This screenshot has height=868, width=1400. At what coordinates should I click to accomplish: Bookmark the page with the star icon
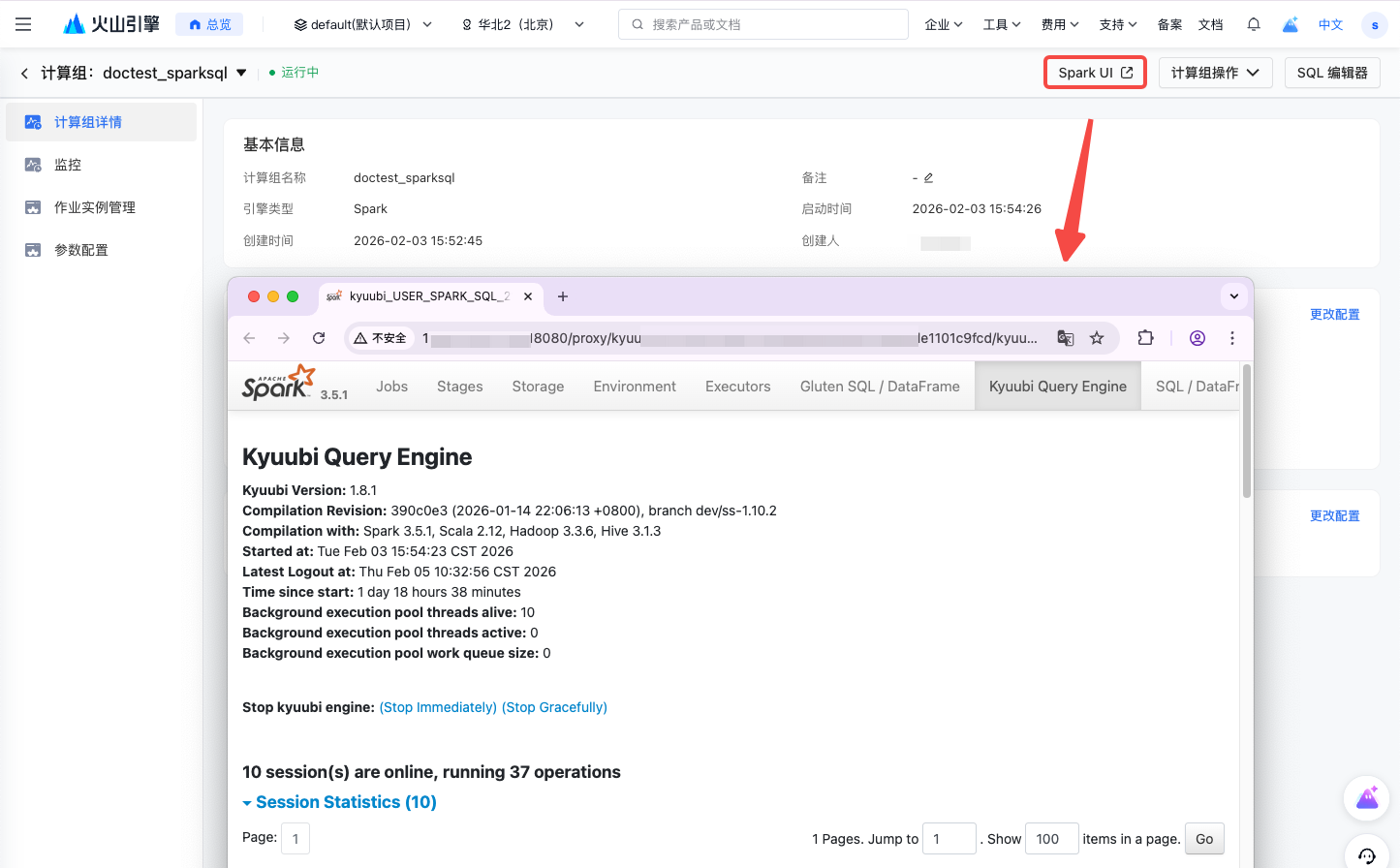[x=1097, y=338]
